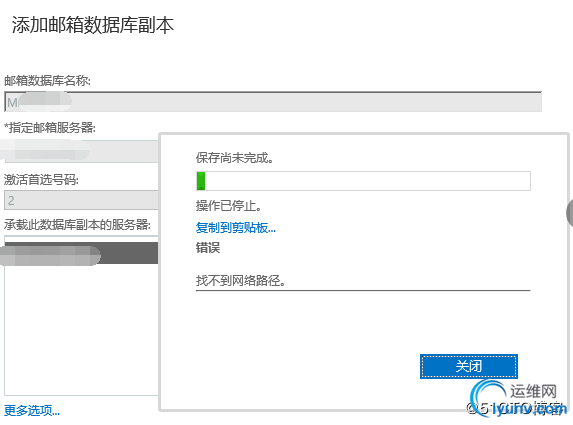Click the 关闭 button in error dialog
Viewport: 573px width, 425px height.
click(x=468, y=366)
